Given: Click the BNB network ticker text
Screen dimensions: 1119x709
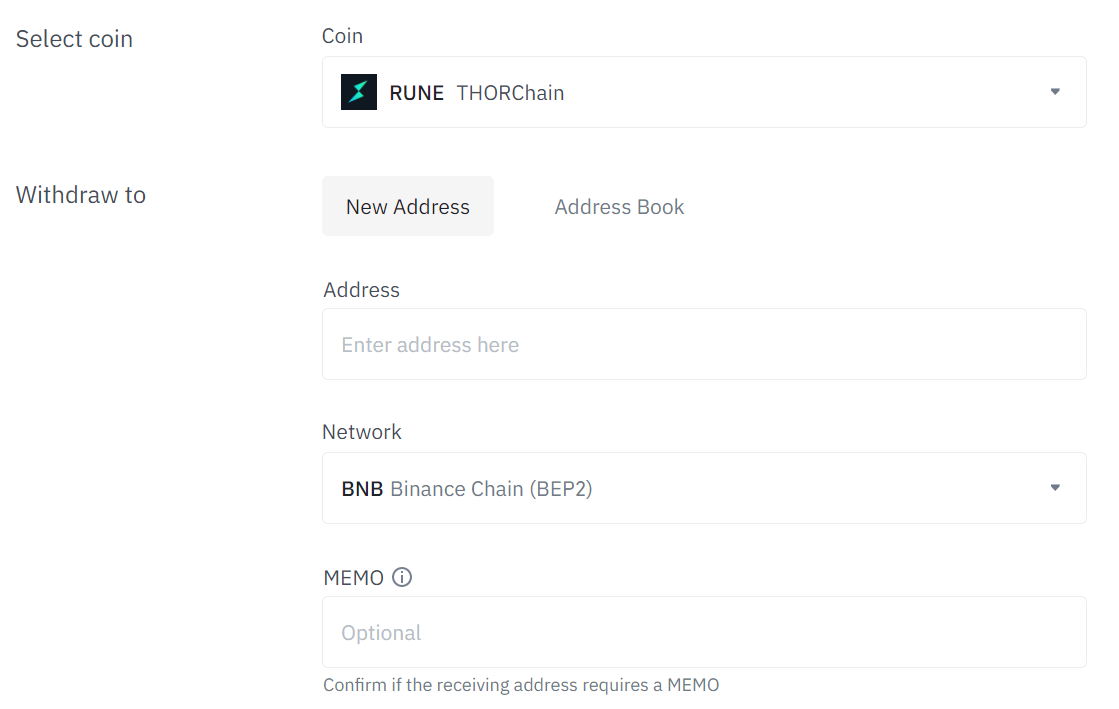Looking at the screenshot, I should [362, 489].
